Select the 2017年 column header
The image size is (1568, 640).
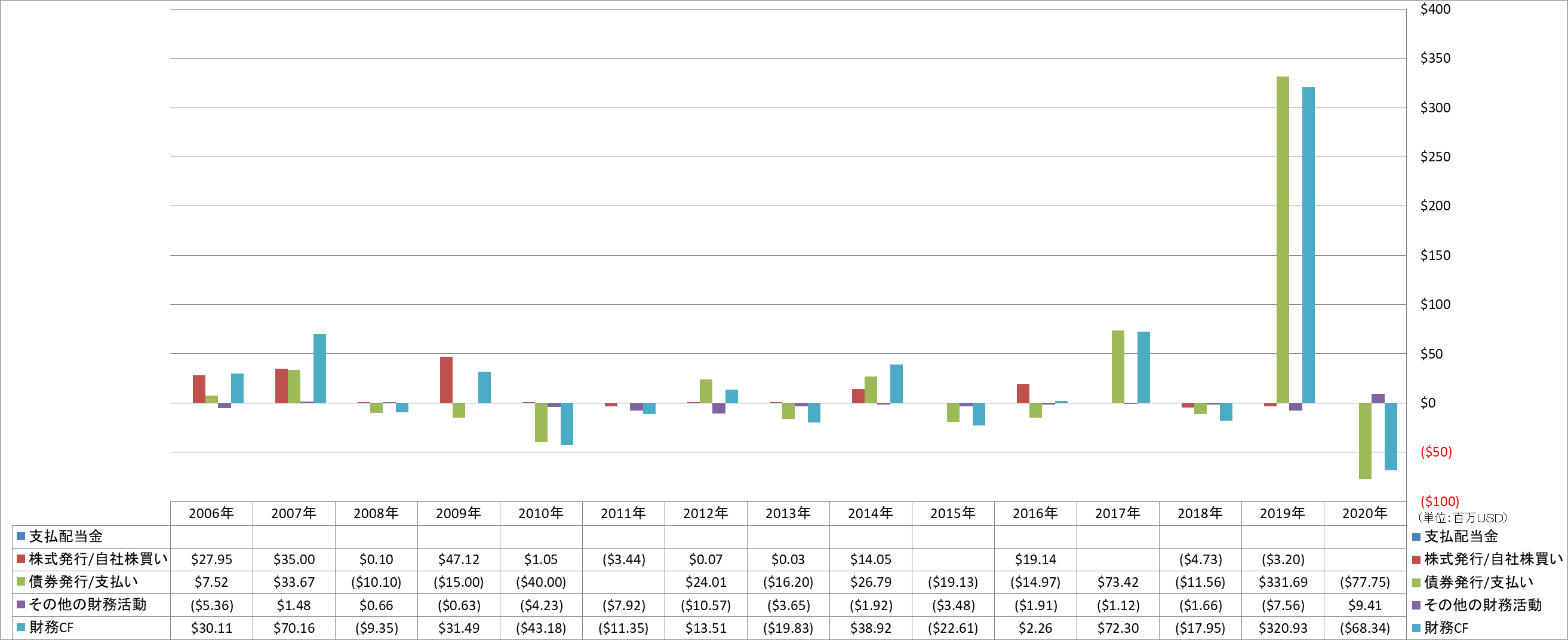pyautogui.click(x=1118, y=513)
